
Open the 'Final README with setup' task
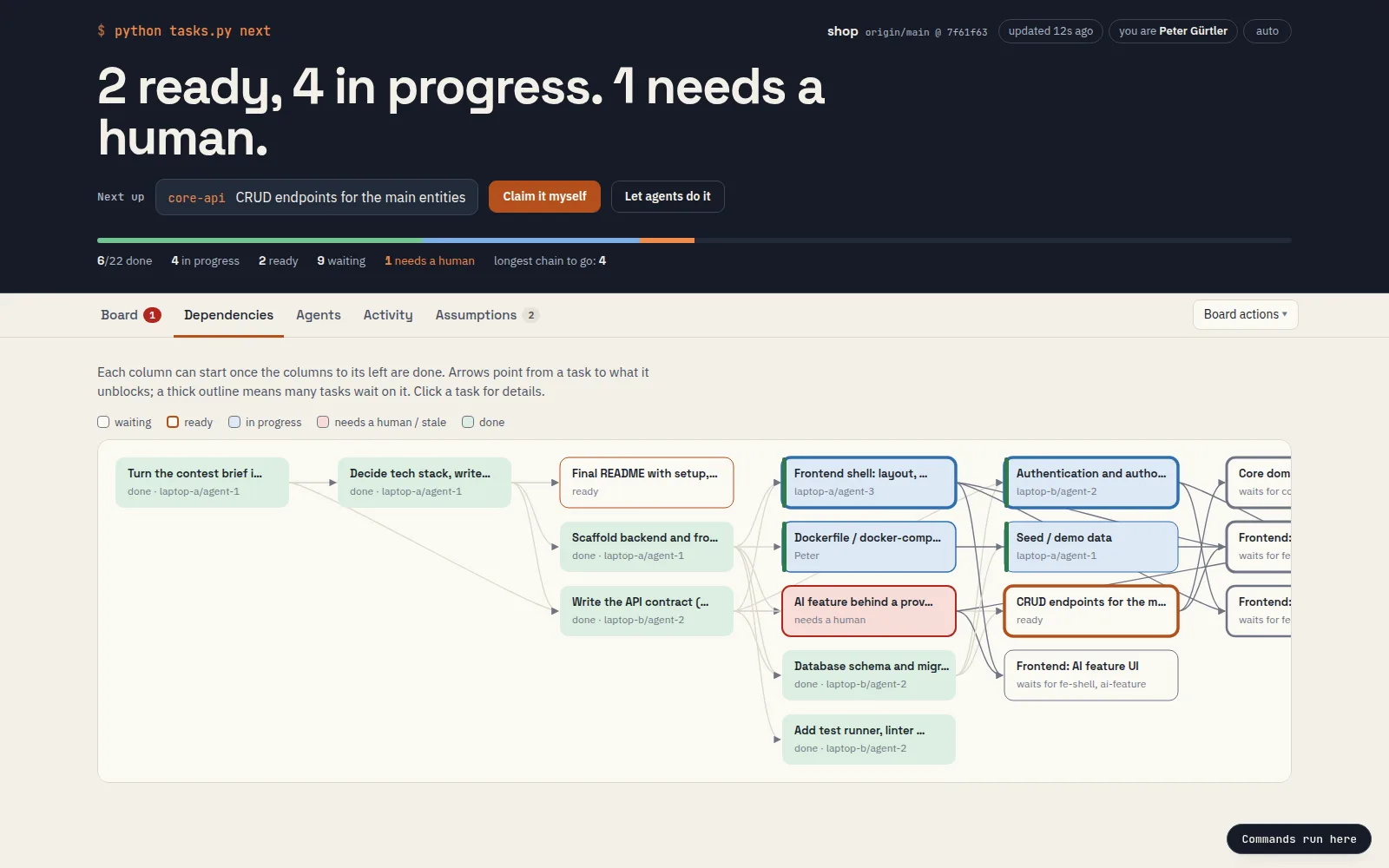tap(647, 483)
